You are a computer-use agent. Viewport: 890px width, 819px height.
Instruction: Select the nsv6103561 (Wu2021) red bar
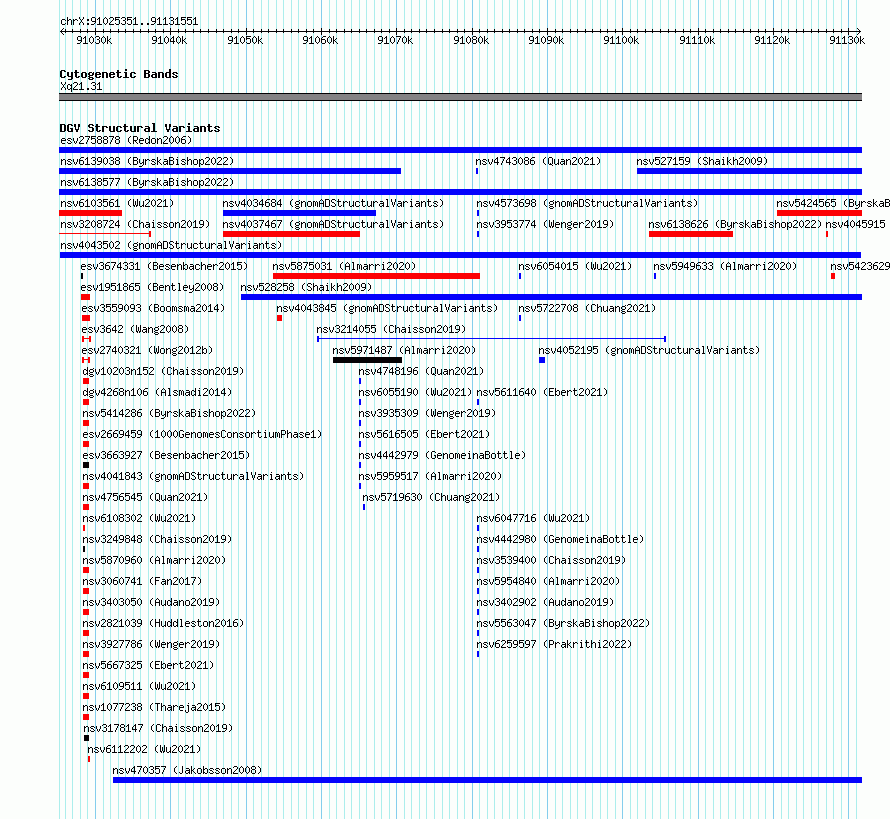90,213
